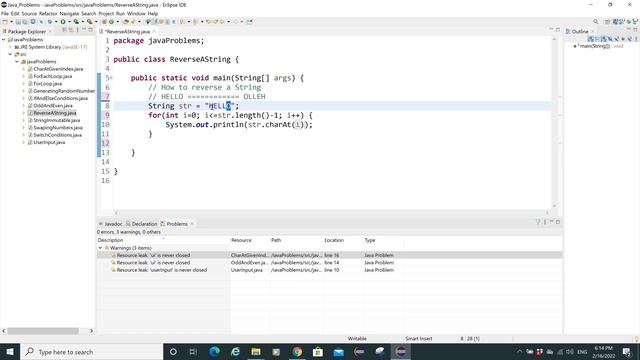Click the Package Explorer horizontal scrollbar

[43, 331]
